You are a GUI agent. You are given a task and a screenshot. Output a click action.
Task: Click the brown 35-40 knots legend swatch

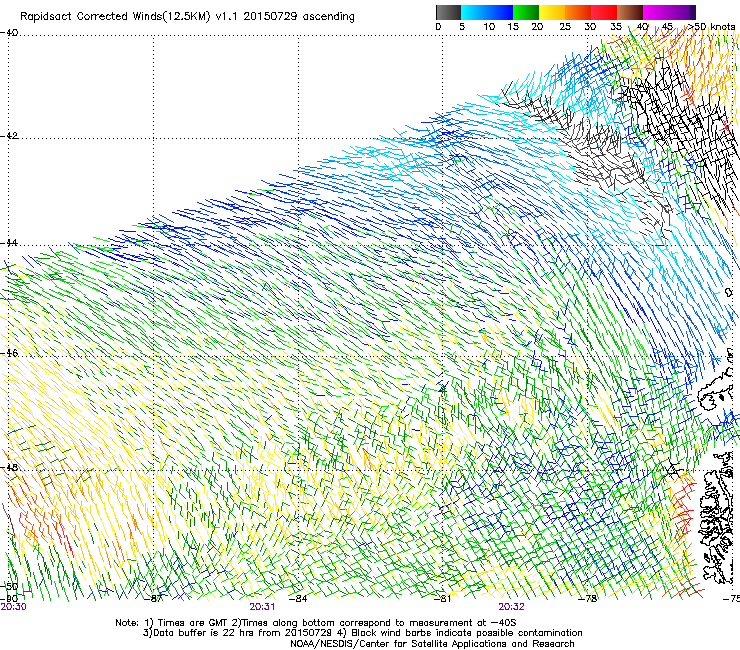click(x=630, y=12)
